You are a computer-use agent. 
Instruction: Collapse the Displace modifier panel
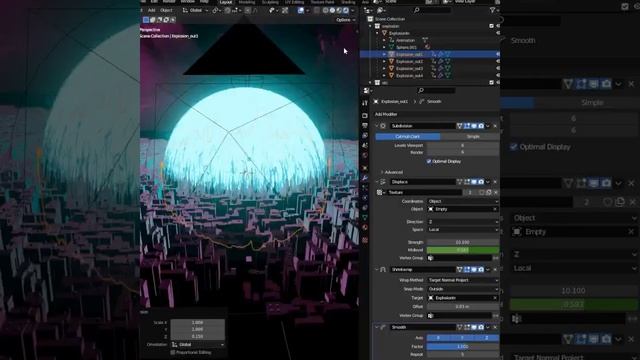[377, 182]
